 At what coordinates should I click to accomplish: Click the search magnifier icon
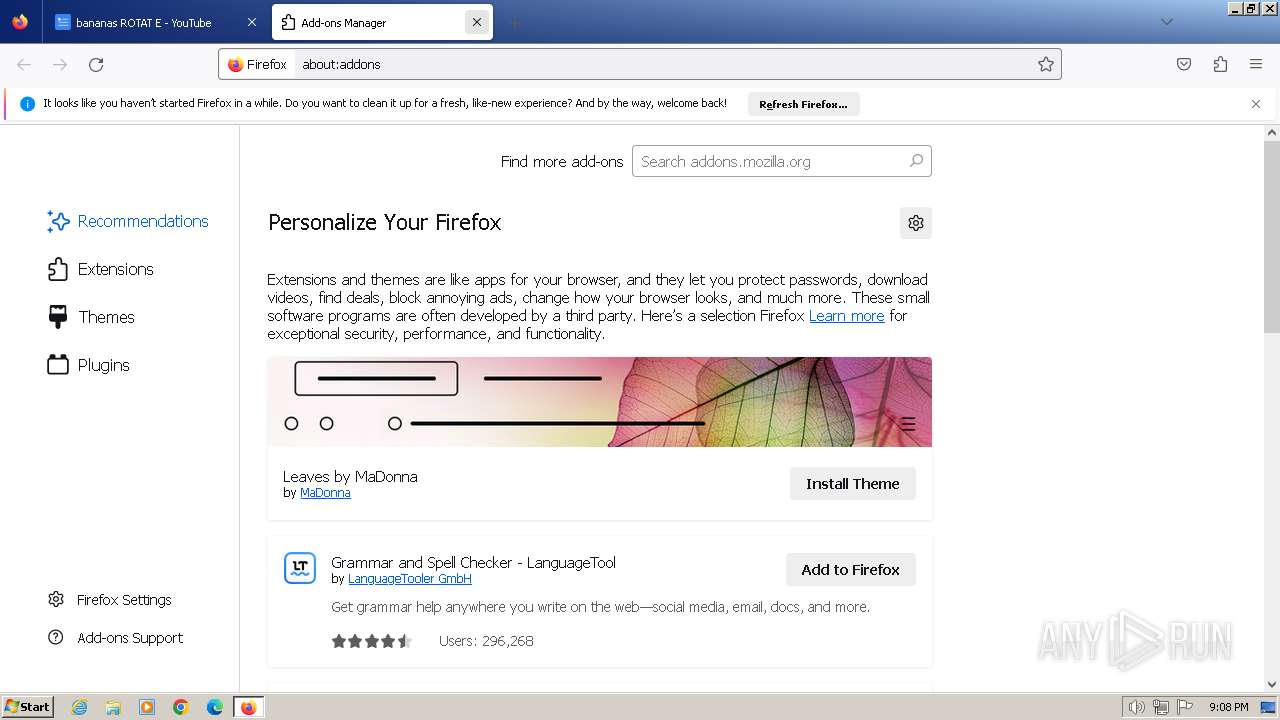[916, 161]
